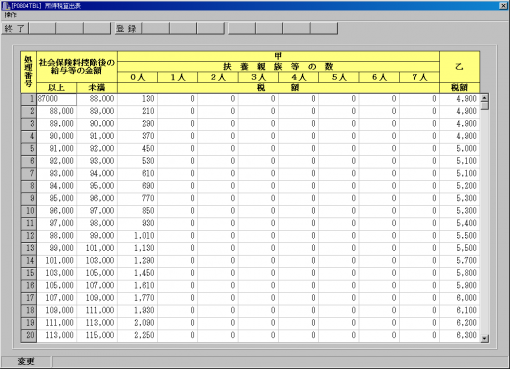Click the vertical scrollbar thumb
Screen dimensions: 510x369
click(485, 106)
